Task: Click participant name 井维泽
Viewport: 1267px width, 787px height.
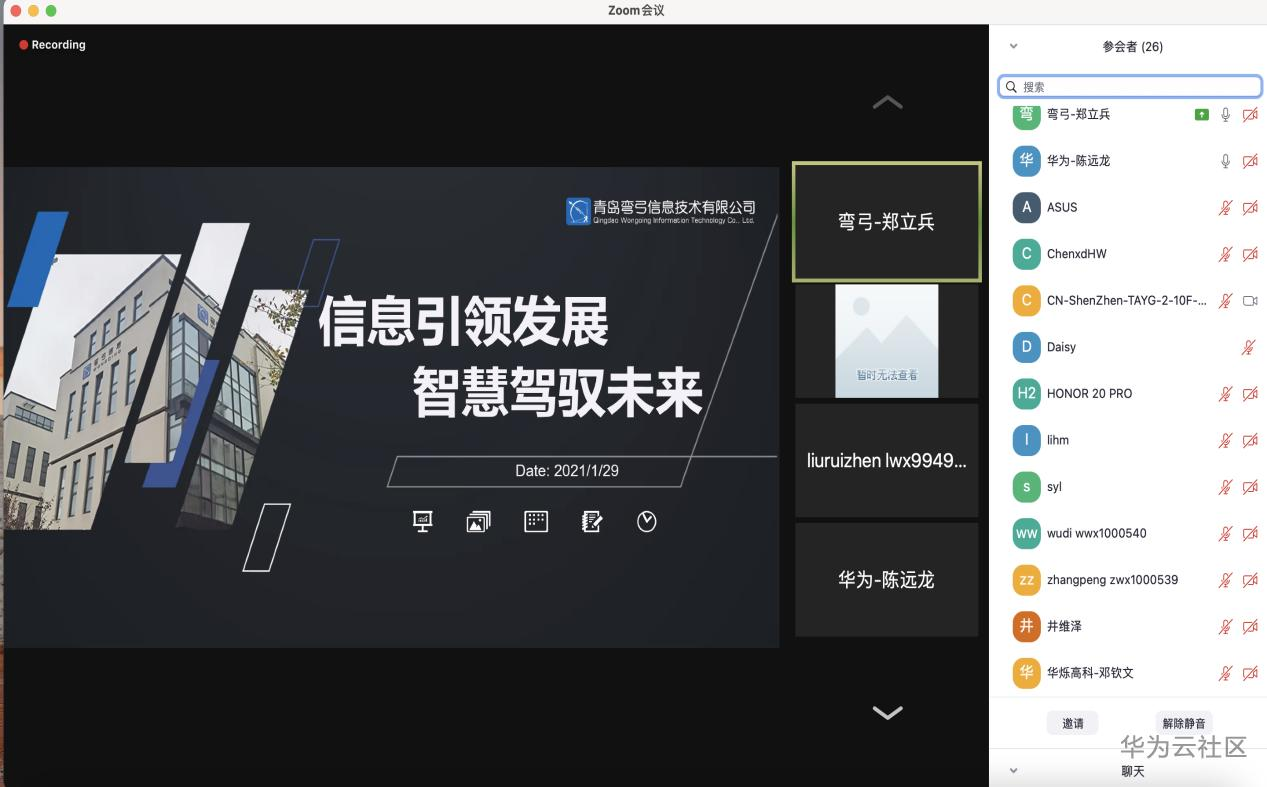Action: [1065, 627]
